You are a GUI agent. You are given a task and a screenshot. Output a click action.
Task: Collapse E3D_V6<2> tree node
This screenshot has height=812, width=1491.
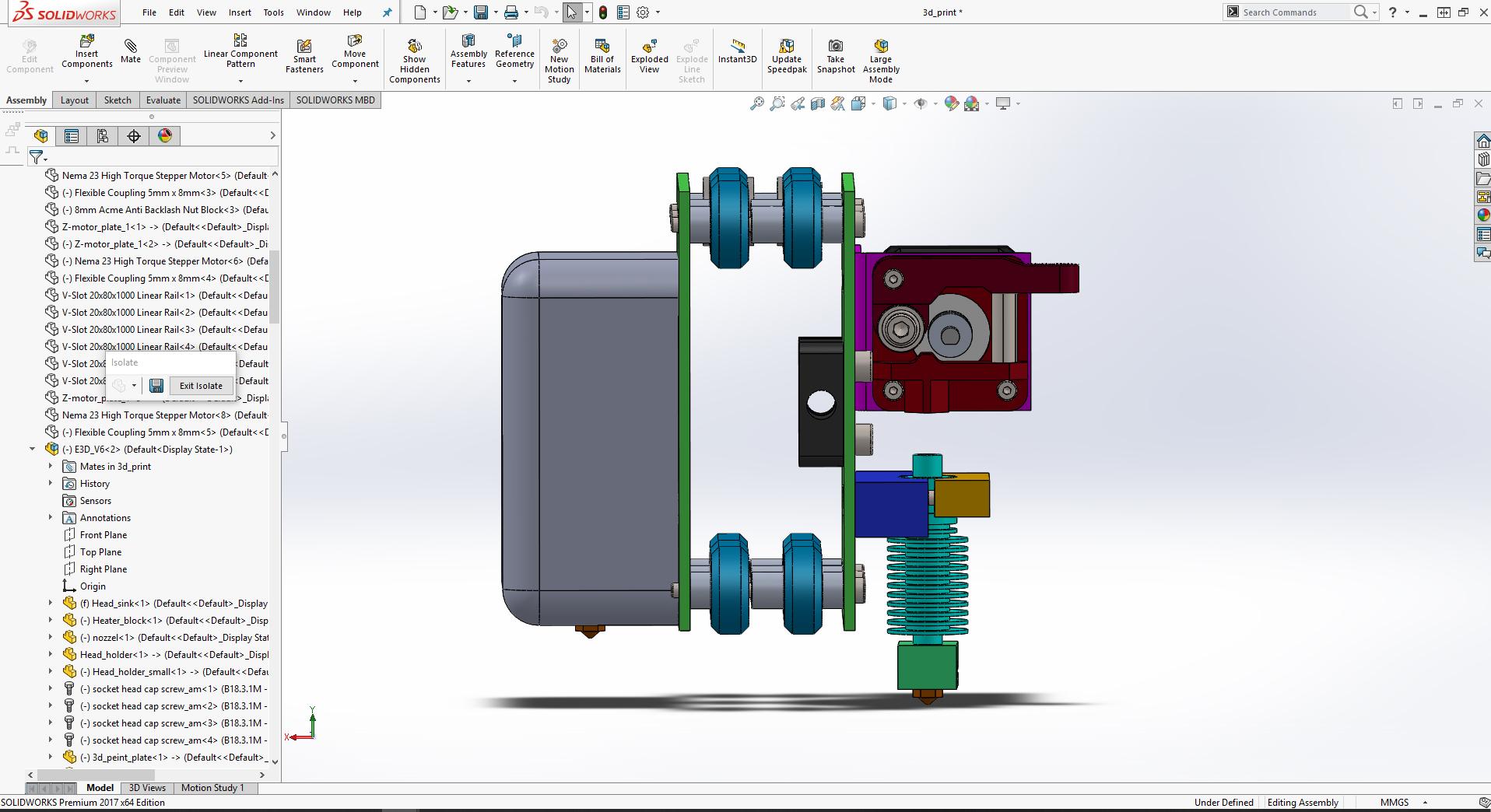[x=32, y=450]
